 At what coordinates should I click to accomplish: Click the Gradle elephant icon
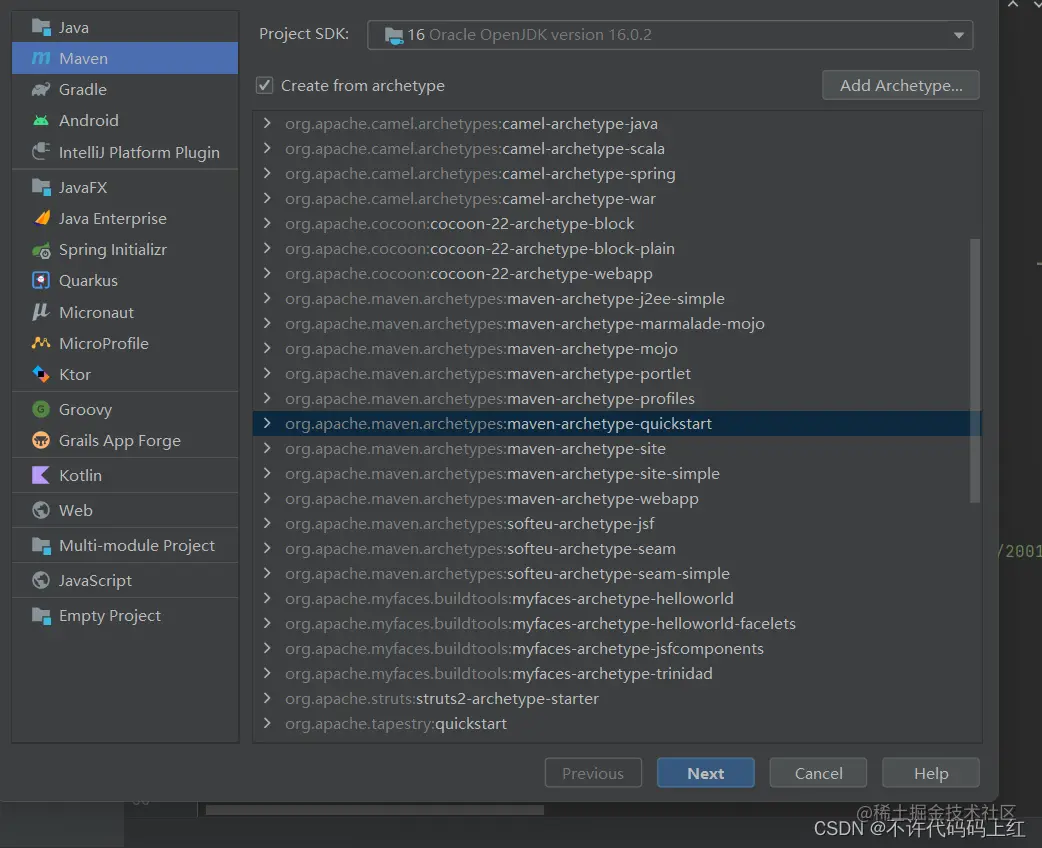[41, 89]
